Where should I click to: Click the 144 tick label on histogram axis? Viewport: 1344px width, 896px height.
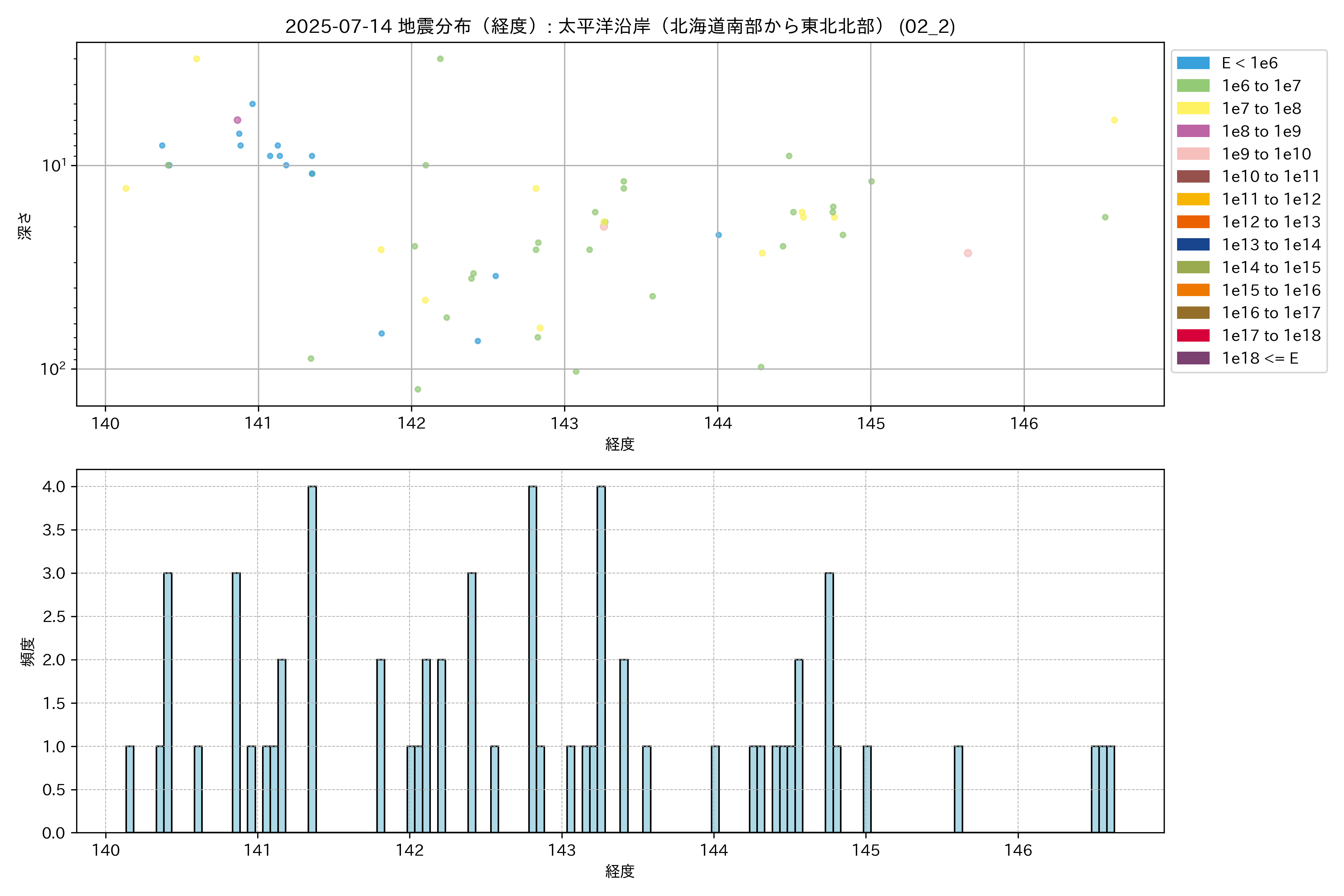[714, 850]
